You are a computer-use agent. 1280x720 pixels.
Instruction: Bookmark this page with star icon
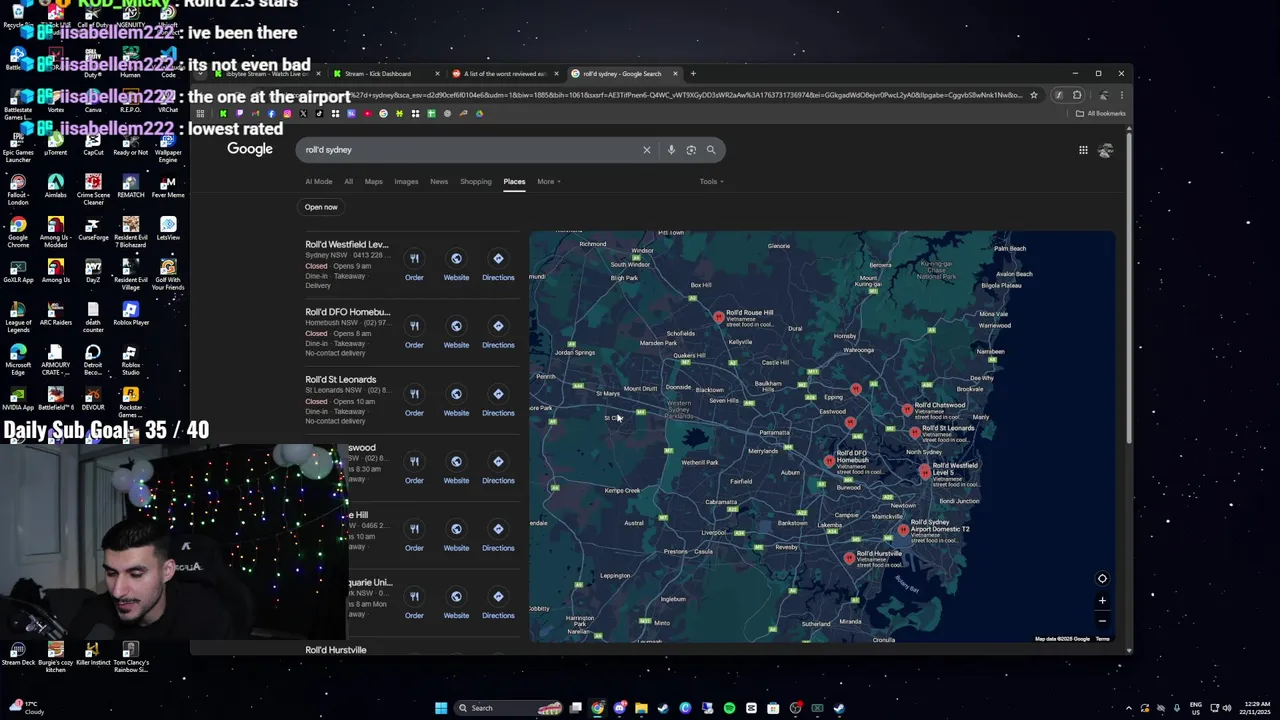pos(1034,95)
